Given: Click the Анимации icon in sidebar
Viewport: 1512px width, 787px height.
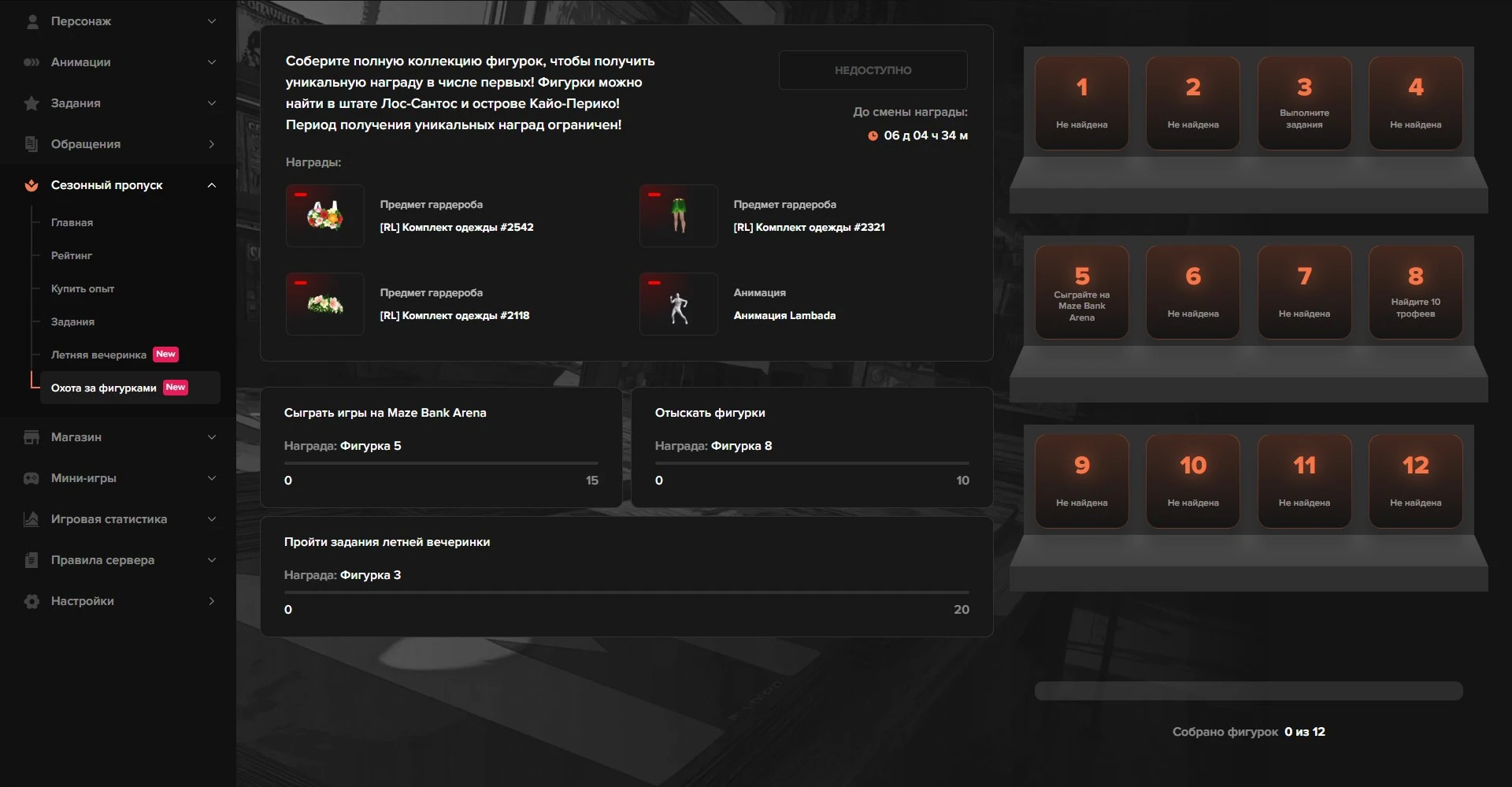Looking at the screenshot, I should [x=31, y=62].
